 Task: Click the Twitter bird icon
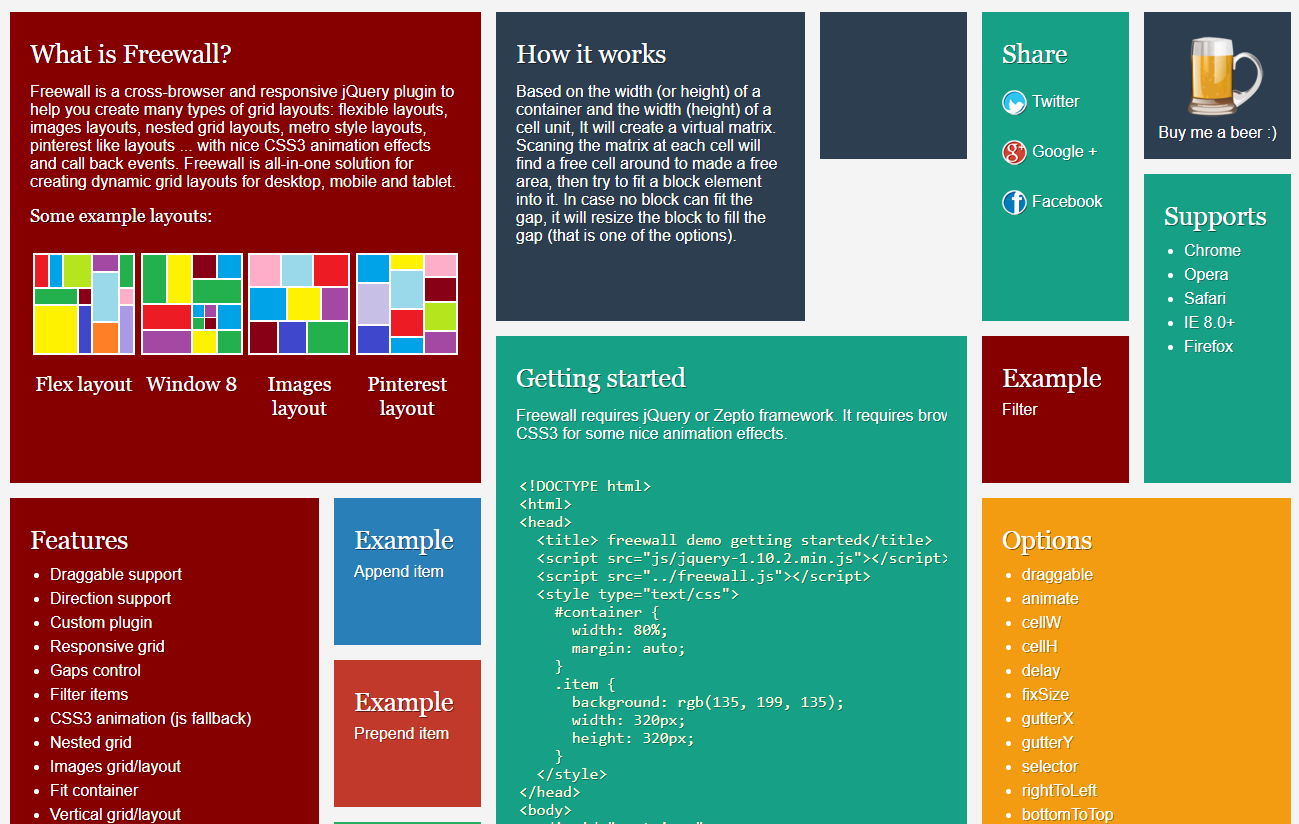pos(1014,102)
